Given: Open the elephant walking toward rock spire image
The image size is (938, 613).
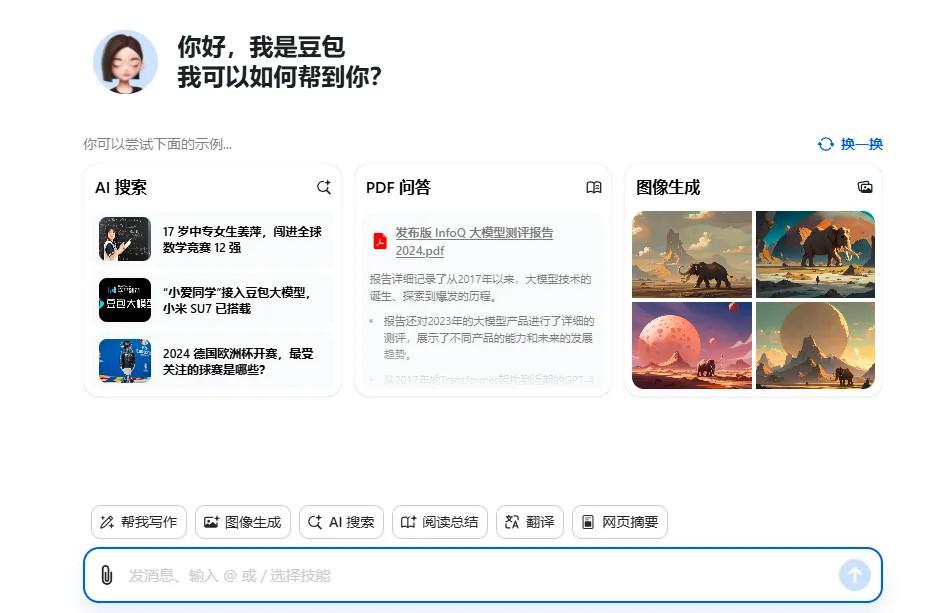Looking at the screenshot, I should point(692,254).
